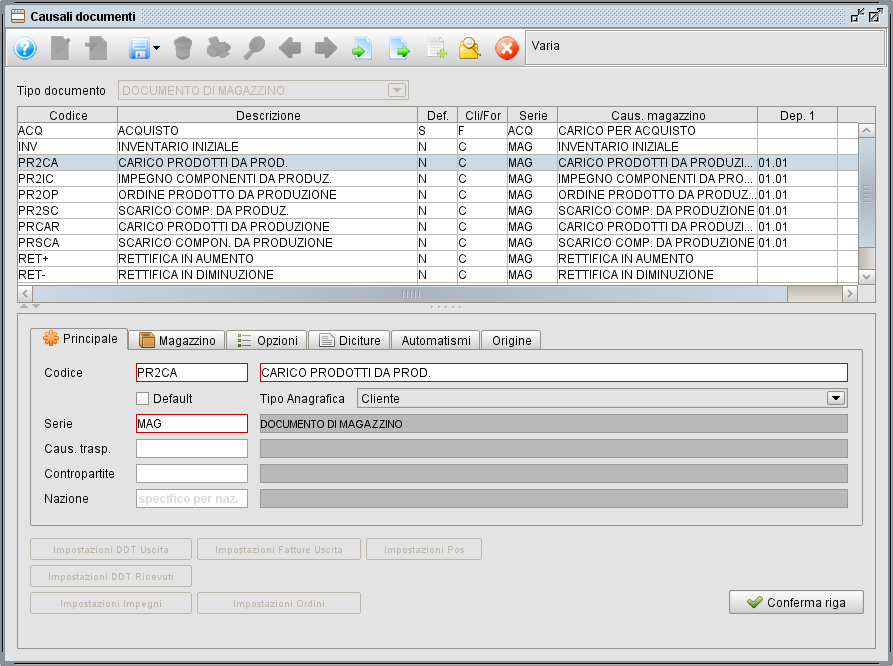Open the lookup with the folder-magnifier icon
Image resolution: width=893 pixels, height=666 pixels.
tap(469, 48)
